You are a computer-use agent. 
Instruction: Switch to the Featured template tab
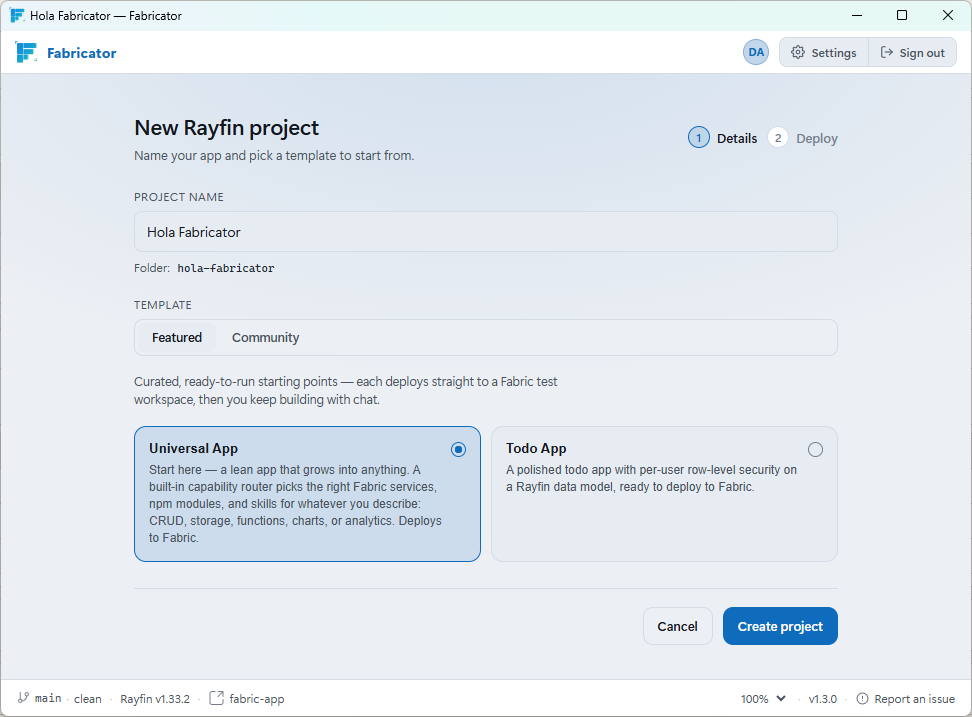(x=177, y=338)
